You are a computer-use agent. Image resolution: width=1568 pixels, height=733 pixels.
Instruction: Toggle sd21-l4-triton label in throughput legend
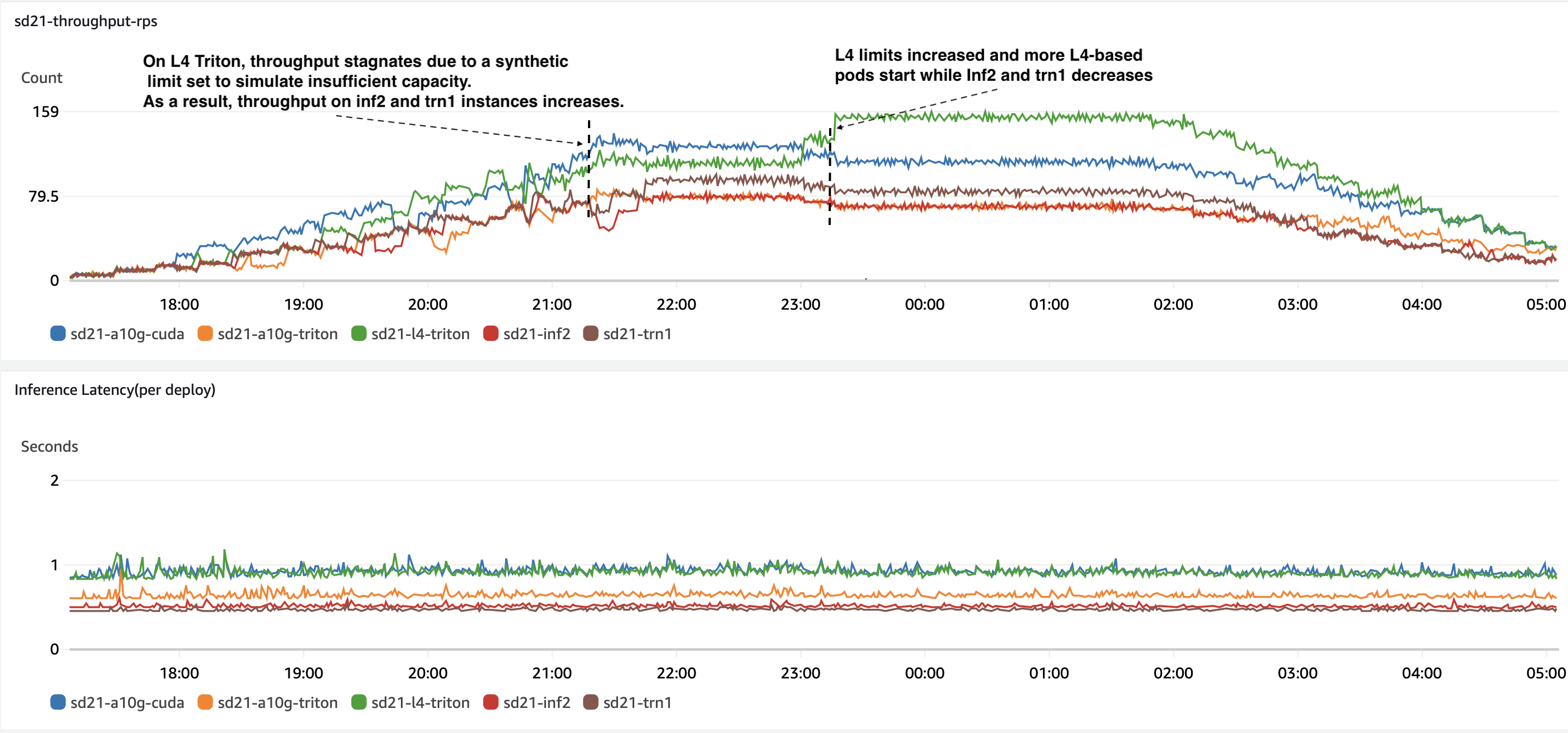[420, 334]
